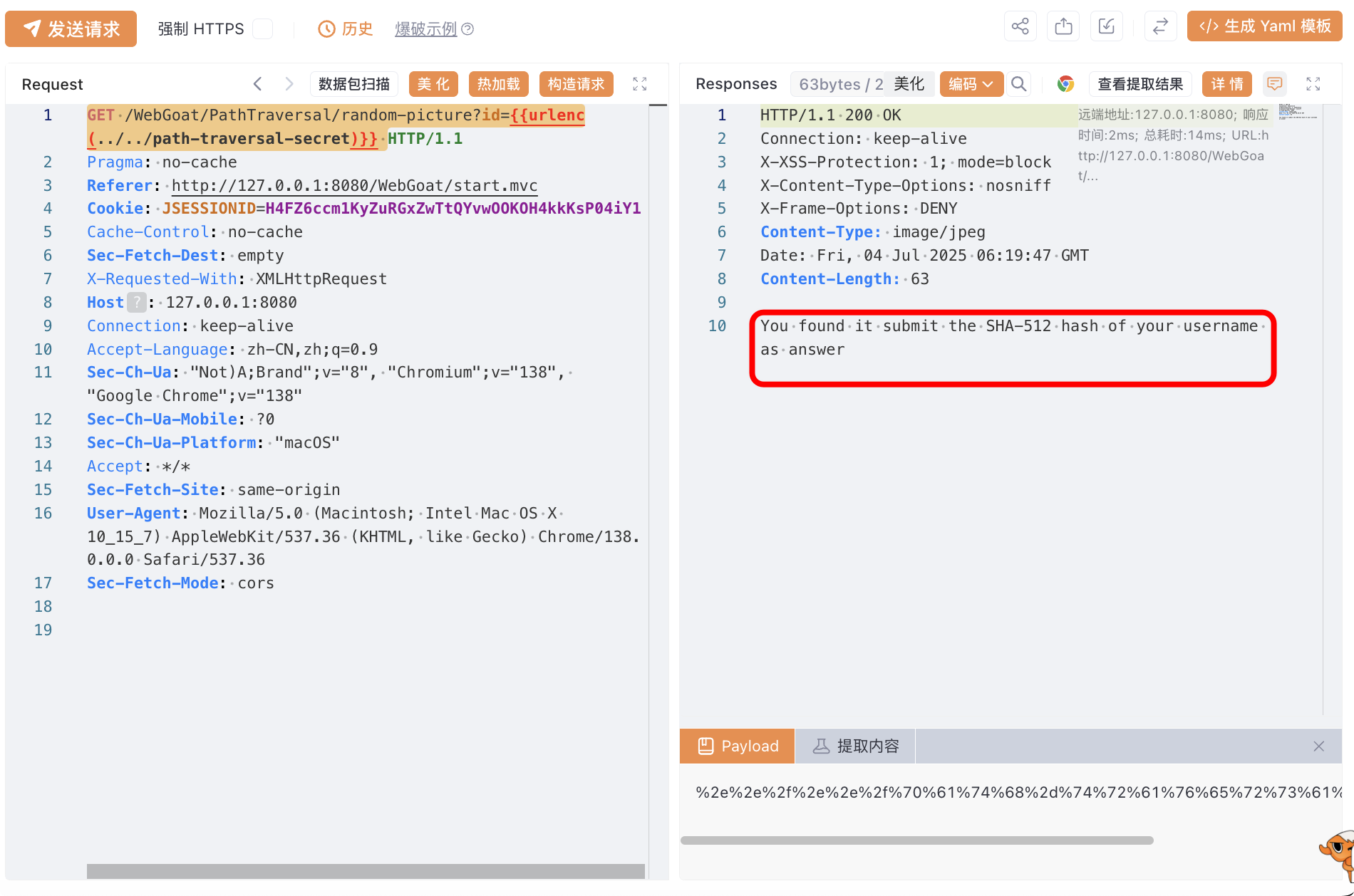
Task: Click the url-encoded payload text
Action: click(x=1019, y=793)
